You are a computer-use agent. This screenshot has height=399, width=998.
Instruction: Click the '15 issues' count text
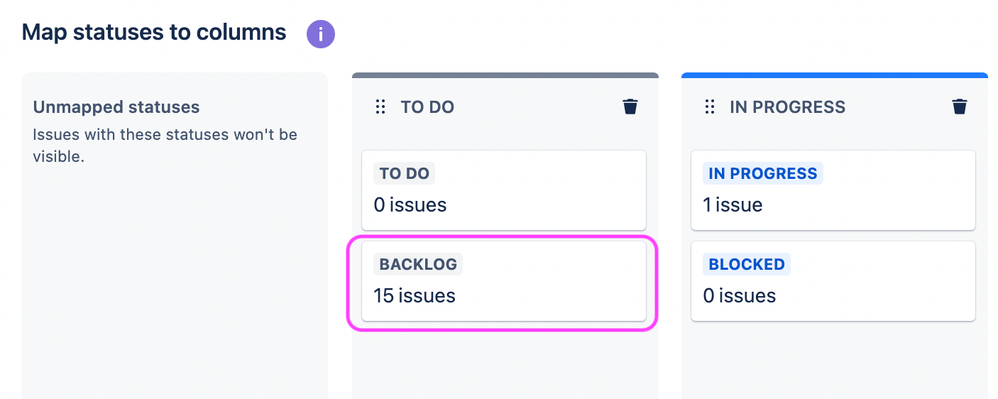(x=414, y=296)
